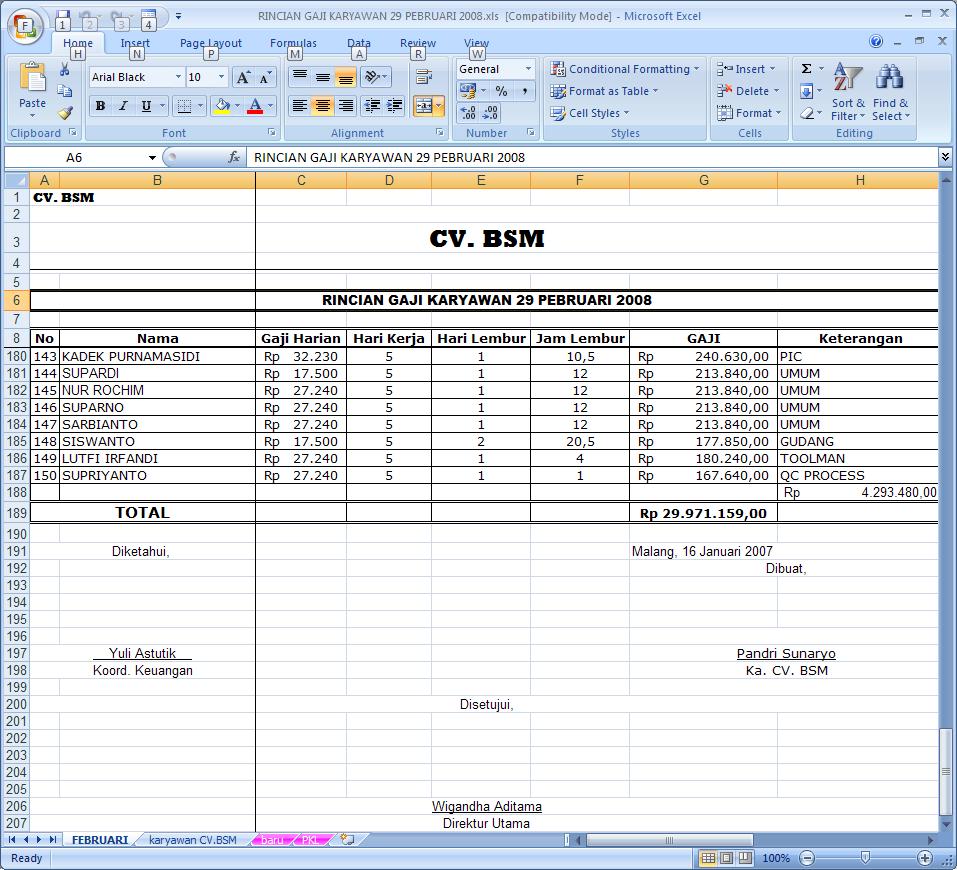Decrease font size with Shrink Font

[x=265, y=78]
